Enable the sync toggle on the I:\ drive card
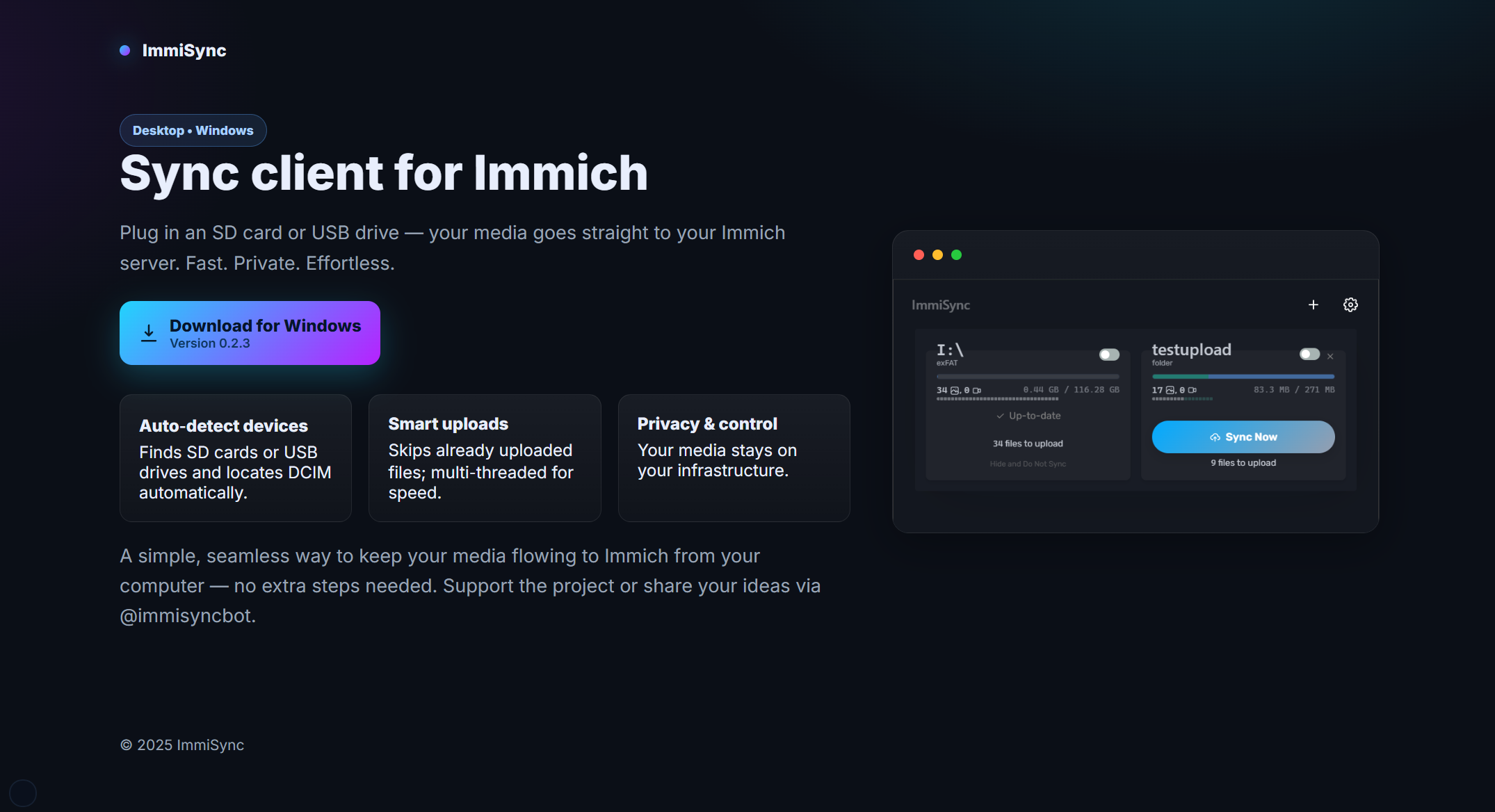Screen dimensions: 1495x812 point(1109,355)
